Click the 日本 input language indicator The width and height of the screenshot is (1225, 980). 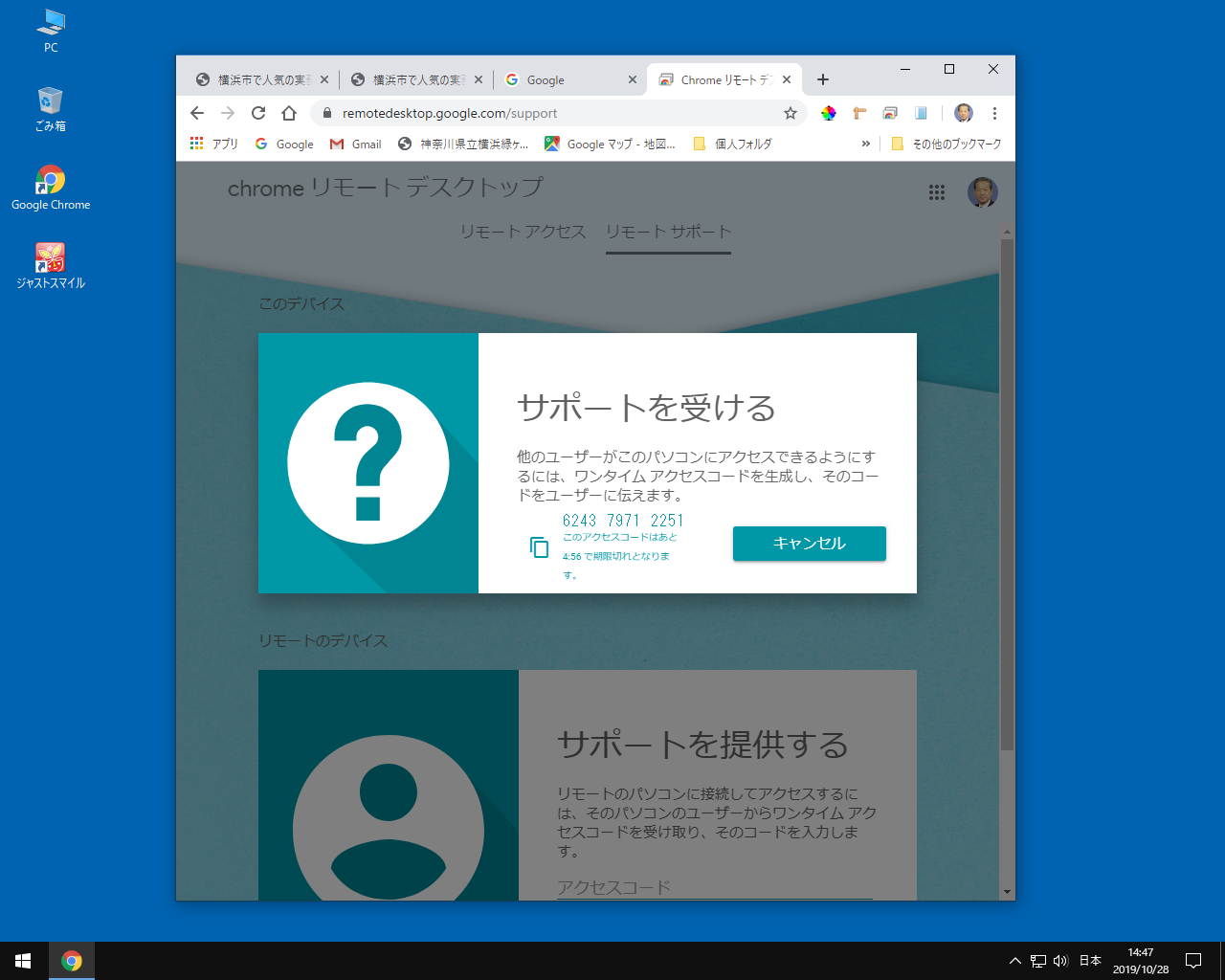1090,961
